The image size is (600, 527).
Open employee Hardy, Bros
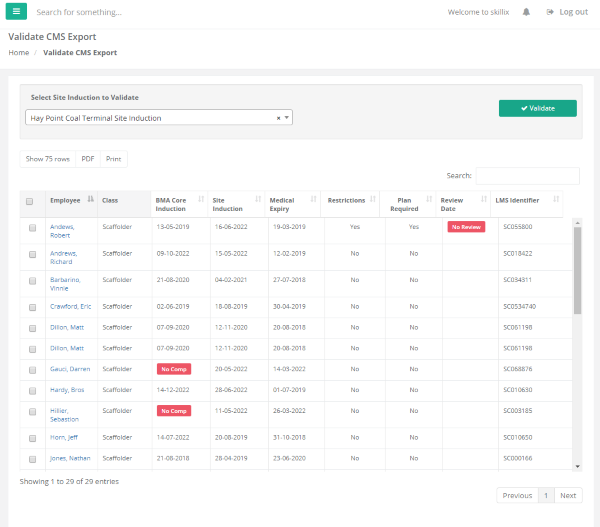click(67, 390)
